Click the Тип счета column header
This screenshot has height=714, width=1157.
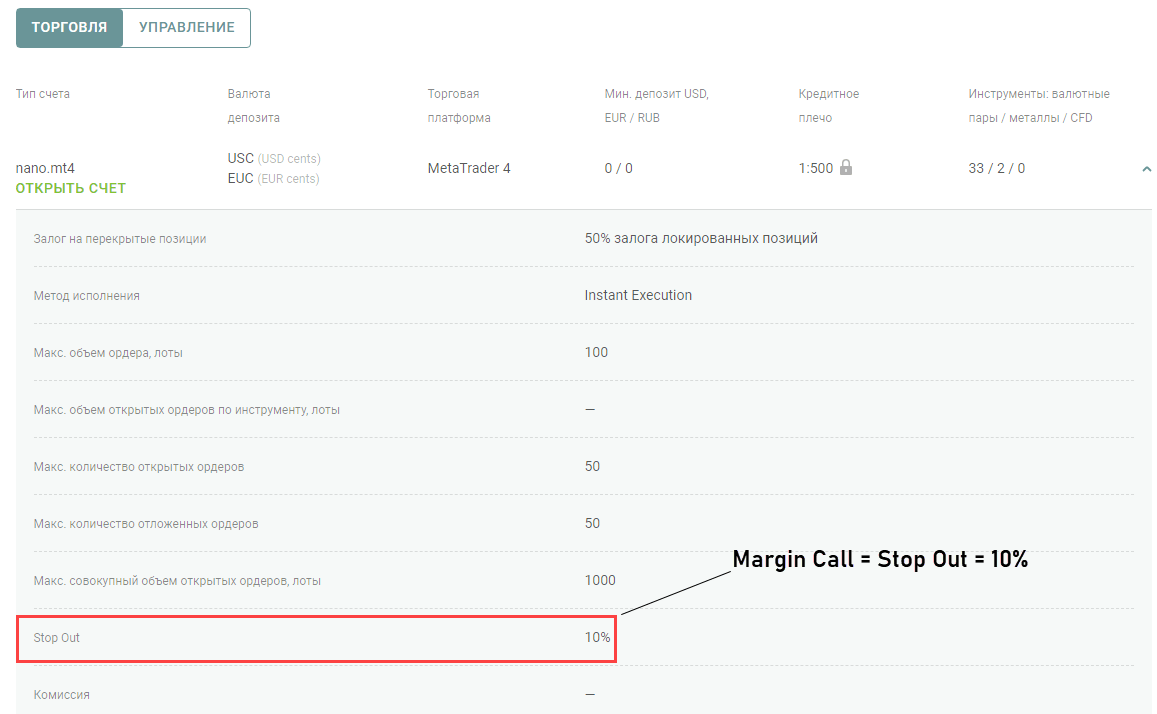(x=43, y=94)
